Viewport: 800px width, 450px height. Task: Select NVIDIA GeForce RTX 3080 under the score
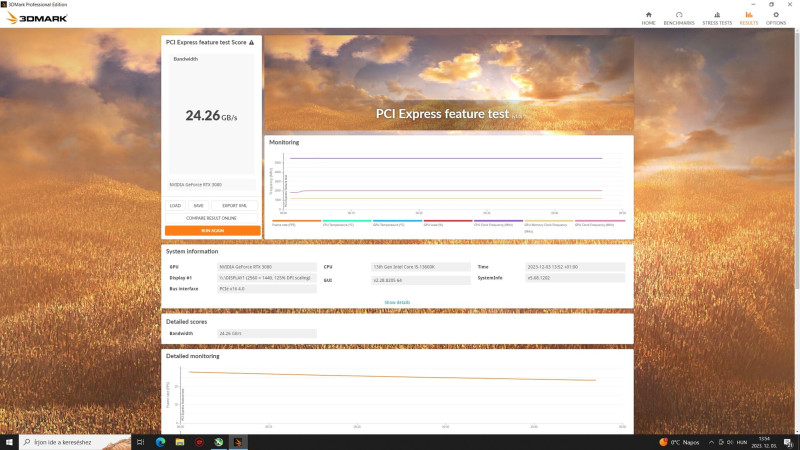(211, 185)
